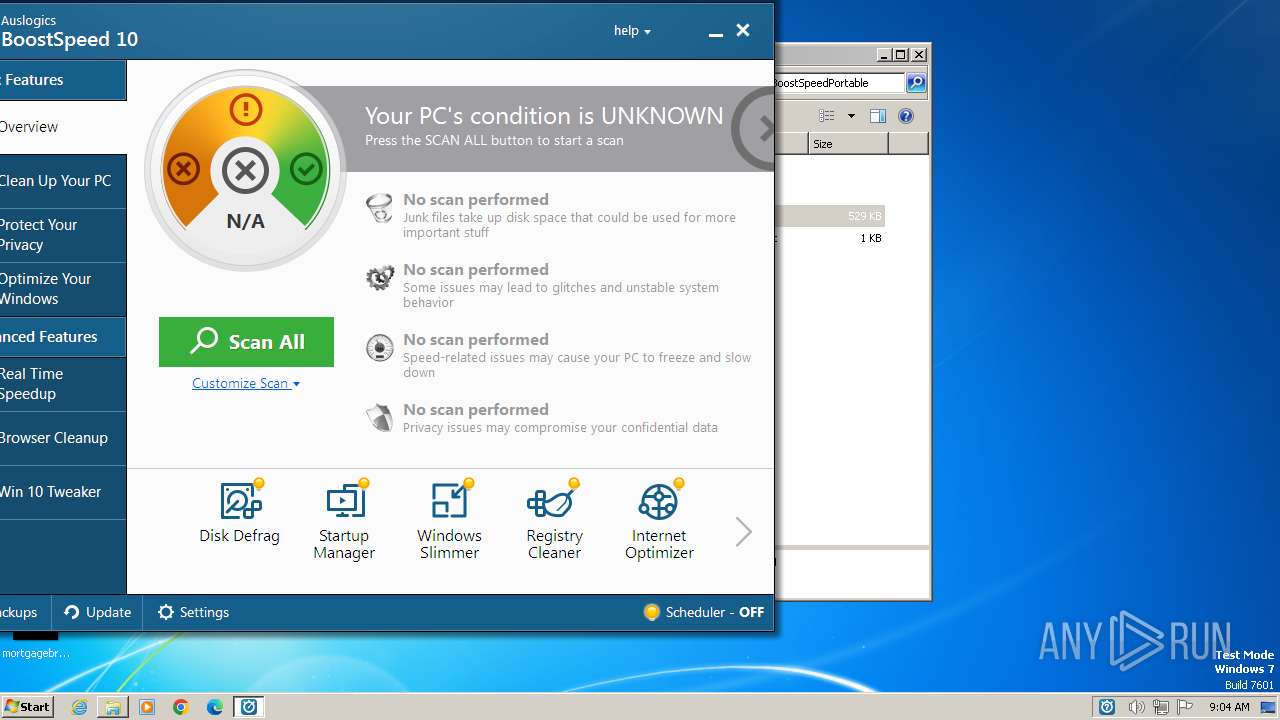Toggle the Scheduler OFF switch

coord(704,612)
